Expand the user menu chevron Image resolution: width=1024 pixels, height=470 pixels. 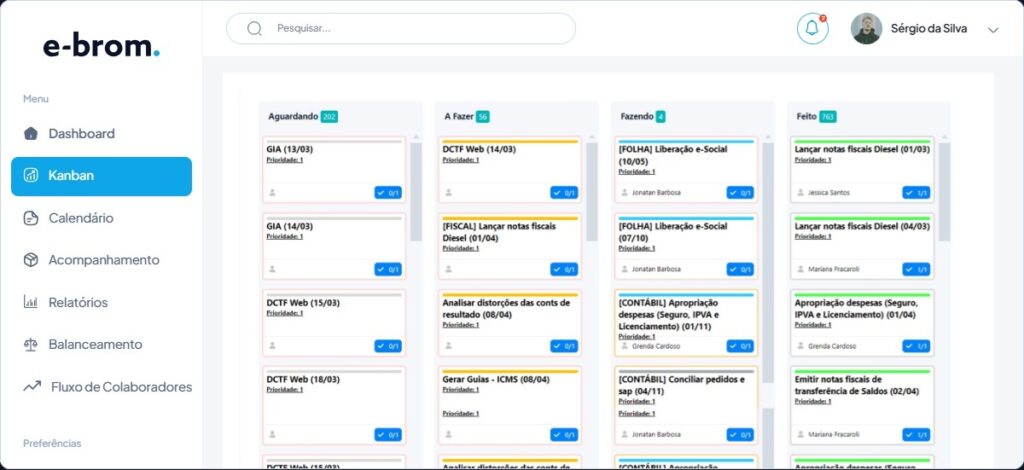coord(993,30)
